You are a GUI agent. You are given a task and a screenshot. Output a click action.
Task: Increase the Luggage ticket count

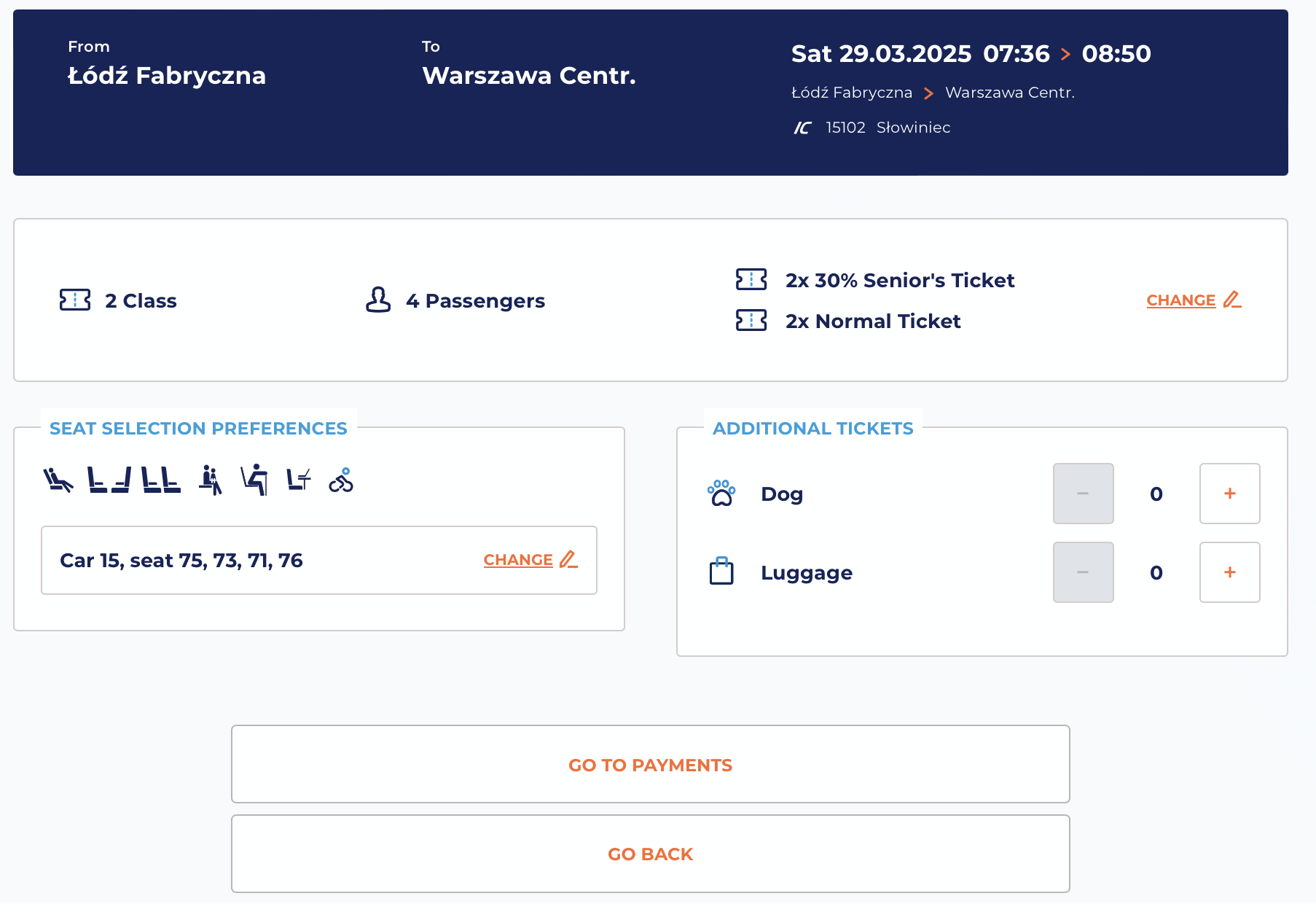click(x=1229, y=572)
